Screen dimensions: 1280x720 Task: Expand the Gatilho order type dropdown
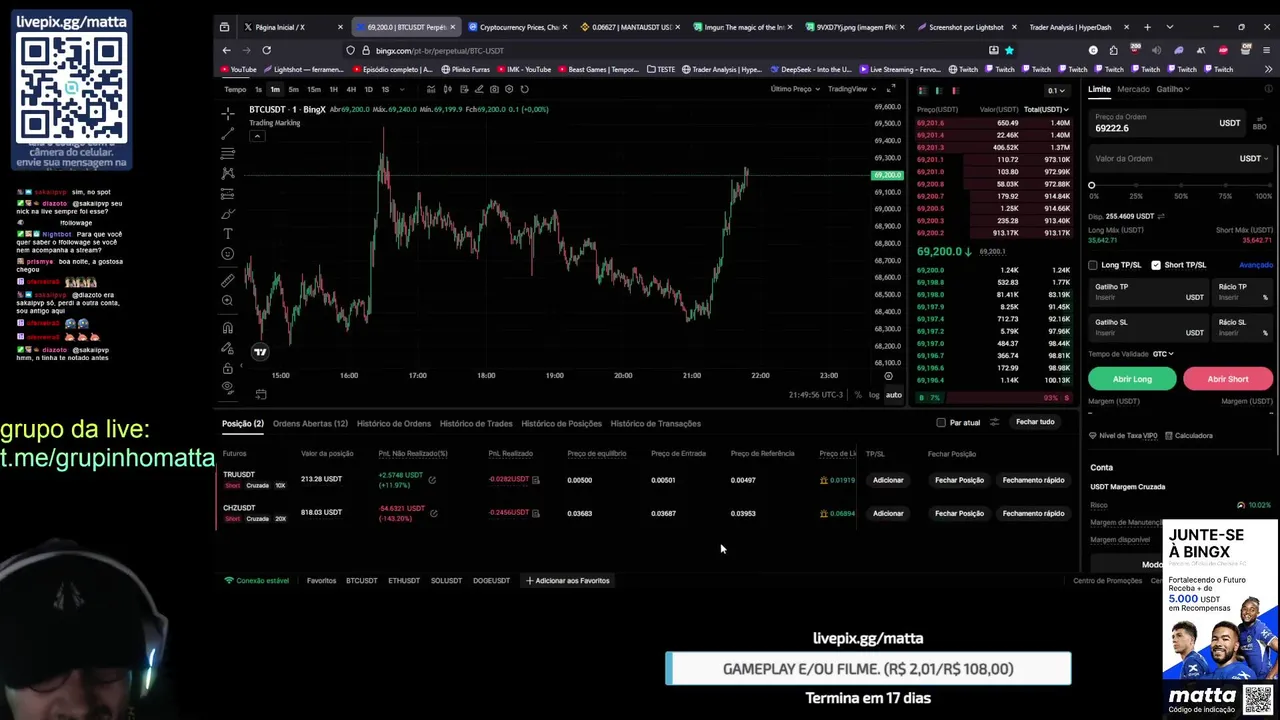pos(1173,89)
